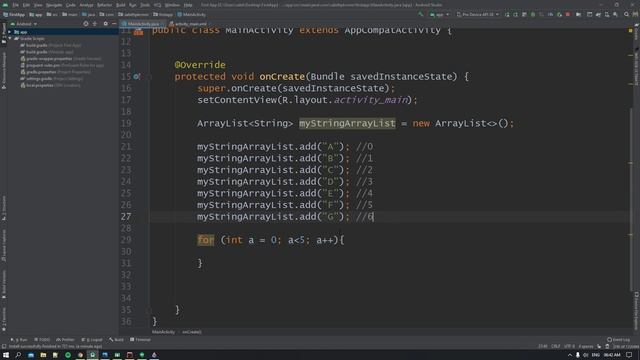
Task: Switch to the MainActivity.java editor tab
Action: (143, 24)
